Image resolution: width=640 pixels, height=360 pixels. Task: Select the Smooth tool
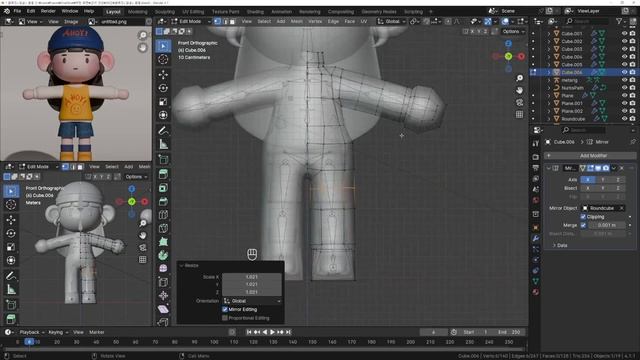click(163, 269)
